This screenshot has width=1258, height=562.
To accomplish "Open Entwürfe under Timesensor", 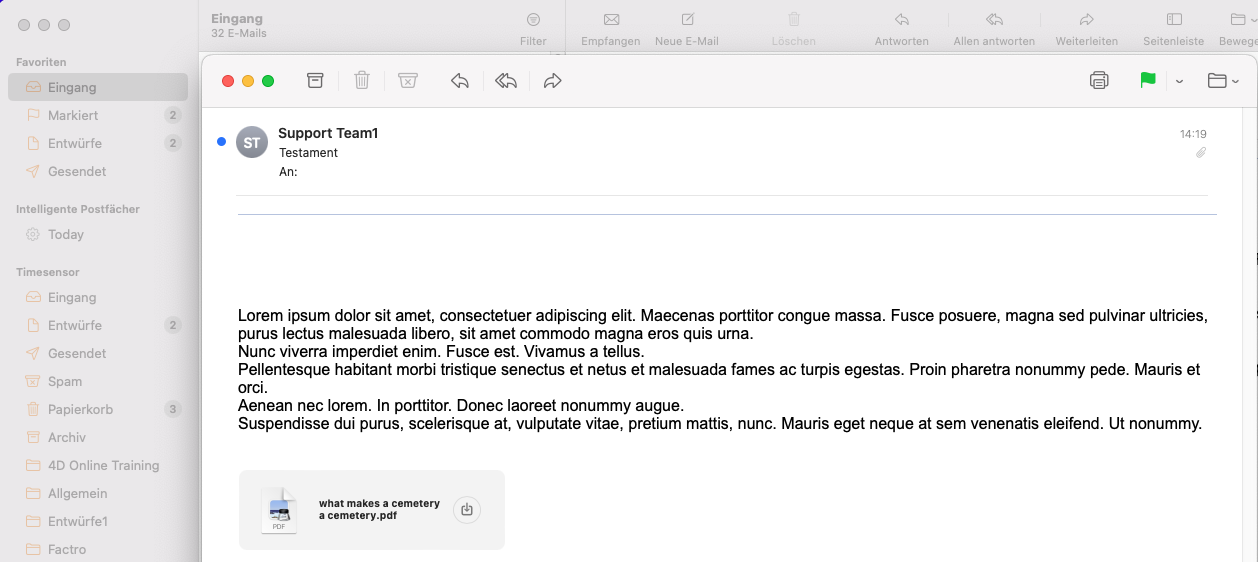I will (98, 325).
